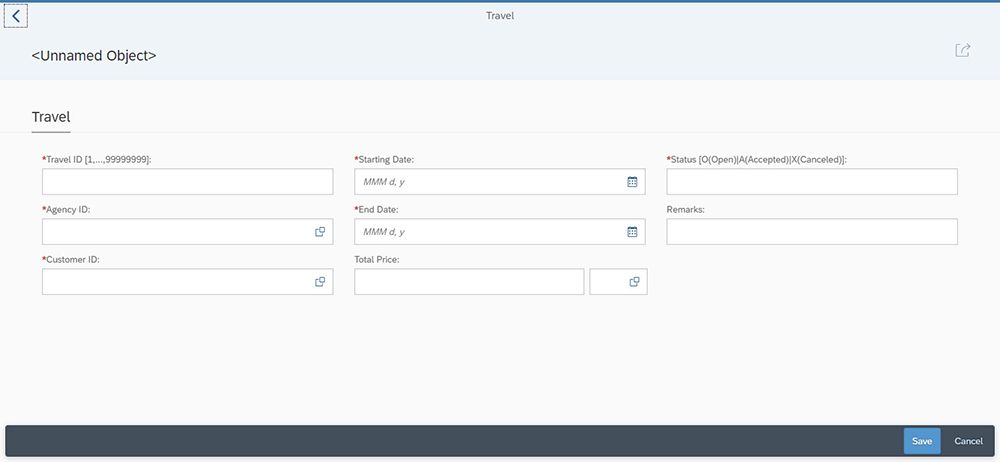Click the Remarks input field
This screenshot has width=1000, height=462.
812,232
